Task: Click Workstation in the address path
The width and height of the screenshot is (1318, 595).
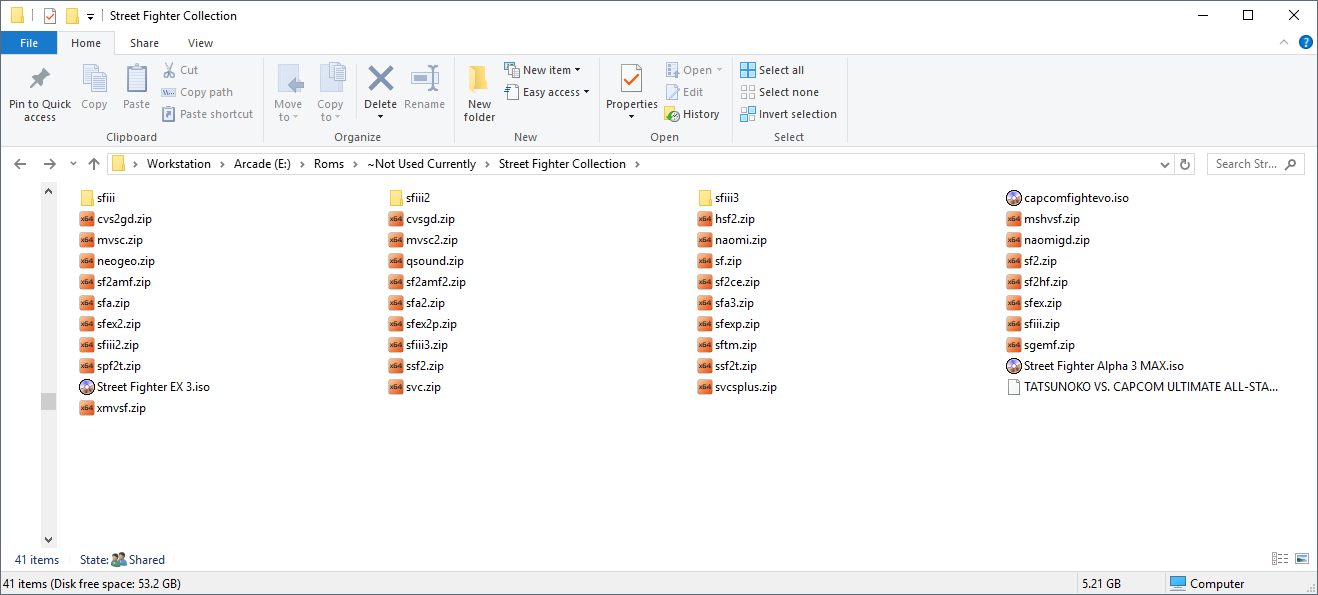Action: click(x=179, y=164)
